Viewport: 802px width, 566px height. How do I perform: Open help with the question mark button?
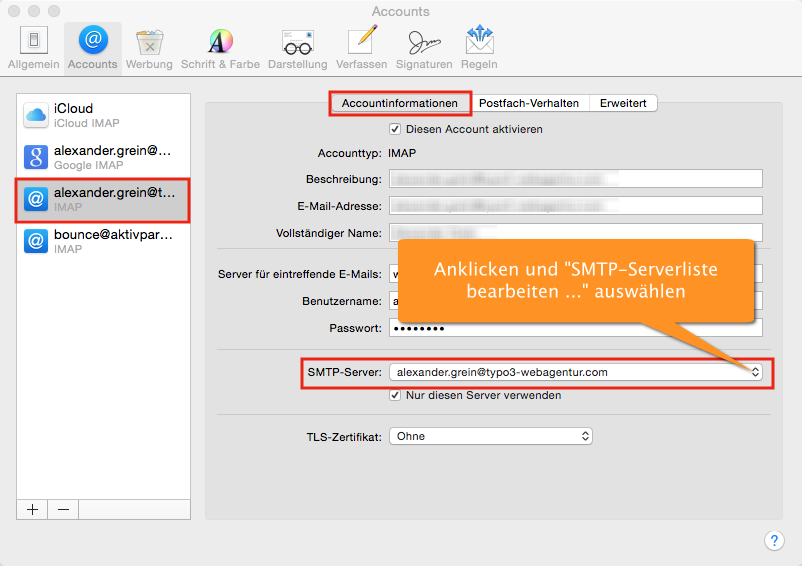tap(774, 540)
